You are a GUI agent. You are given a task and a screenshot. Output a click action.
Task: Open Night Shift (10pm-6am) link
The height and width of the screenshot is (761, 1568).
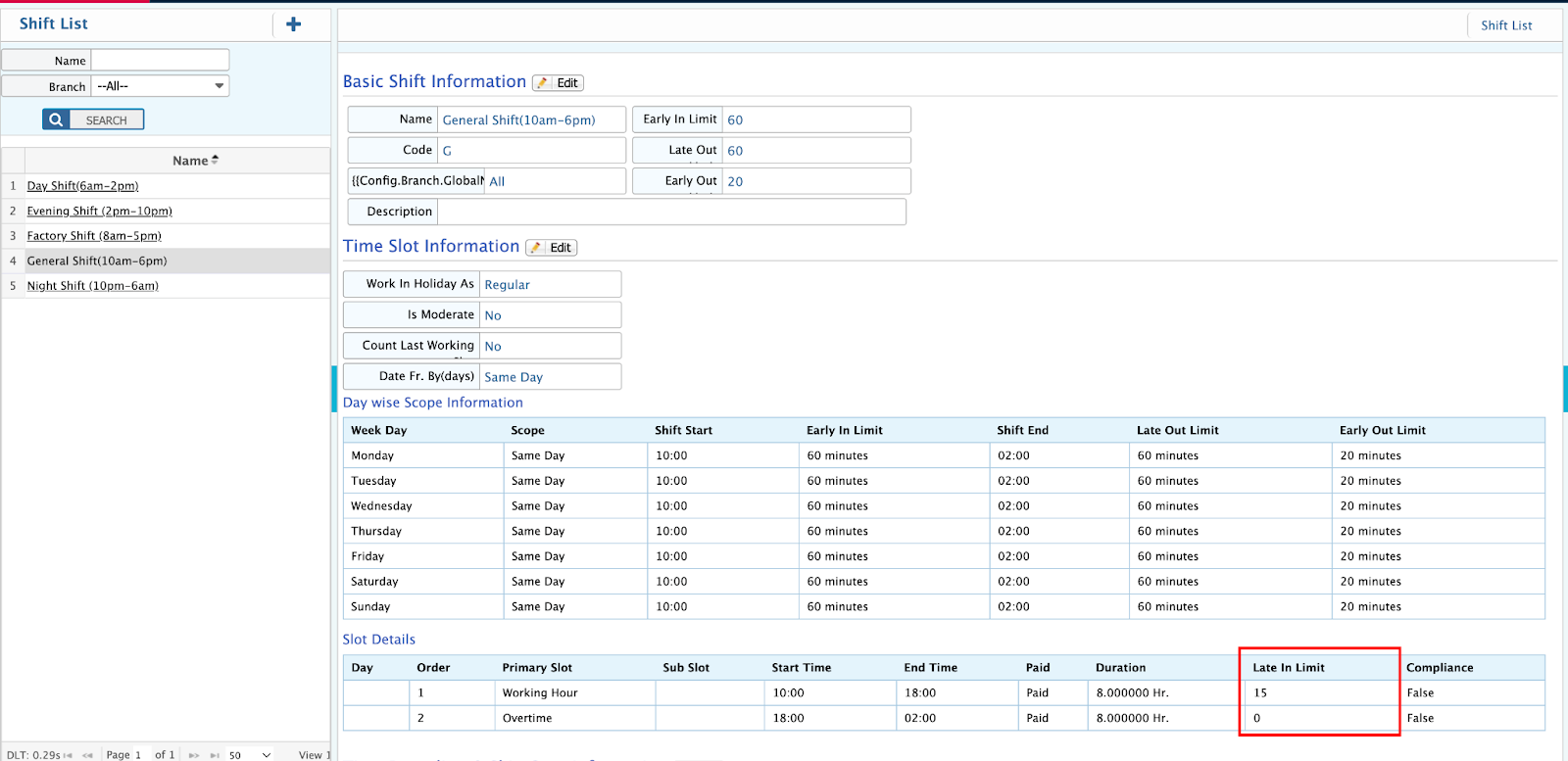coord(92,286)
